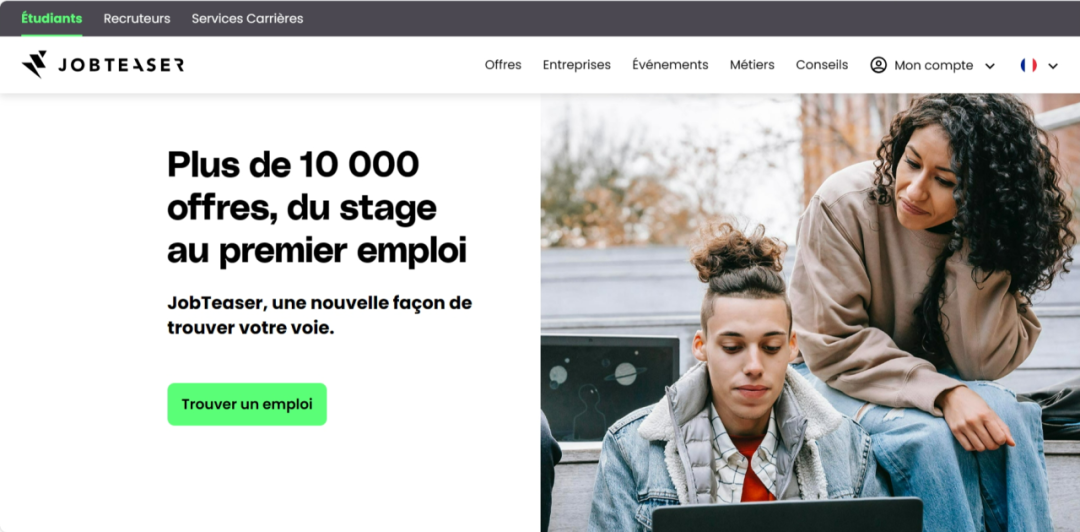Viewport: 1080px width, 532px height.
Task: Switch to the Recruteurs tab
Action: click(x=137, y=19)
